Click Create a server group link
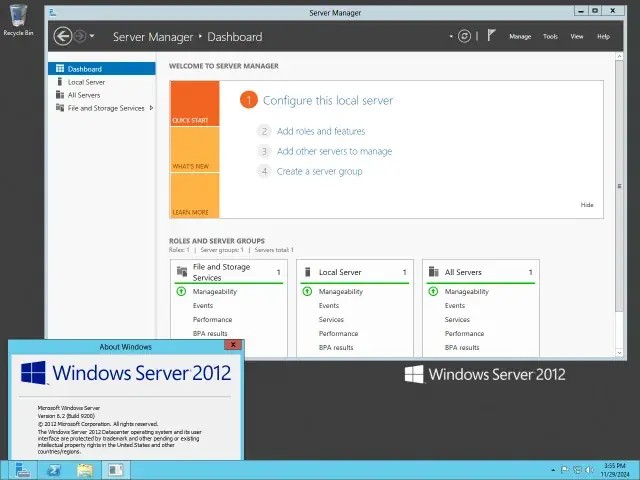The height and width of the screenshot is (480, 640). [x=319, y=171]
